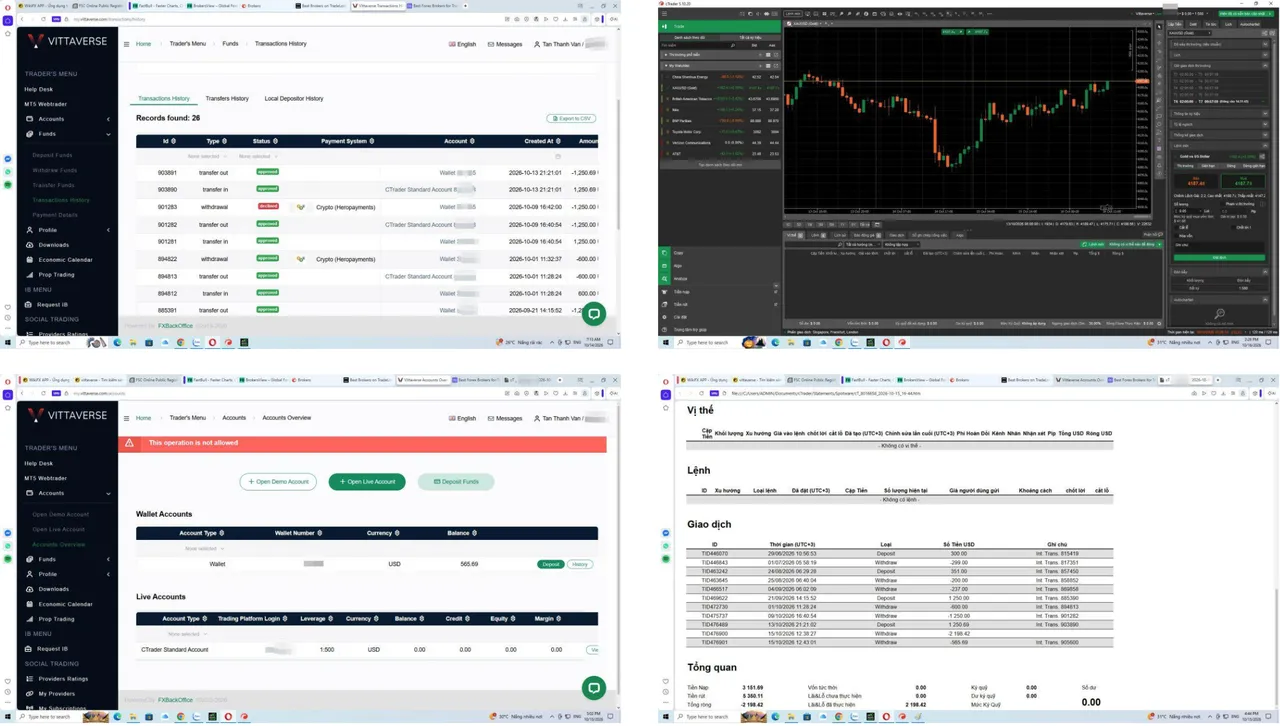Click the TID446070 row in the statement

point(899,553)
